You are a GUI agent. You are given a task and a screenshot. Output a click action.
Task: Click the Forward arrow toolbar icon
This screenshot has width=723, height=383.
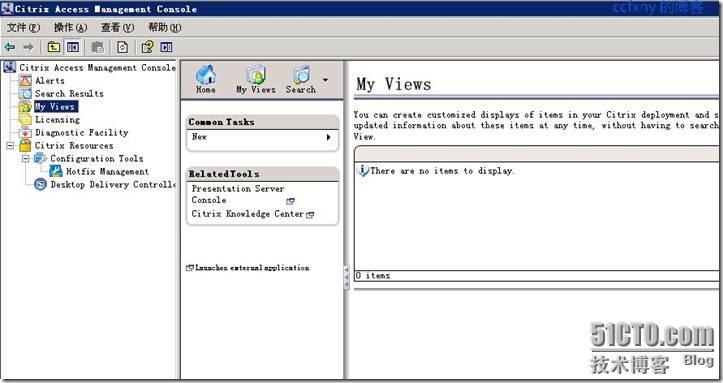[x=28, y=47]
